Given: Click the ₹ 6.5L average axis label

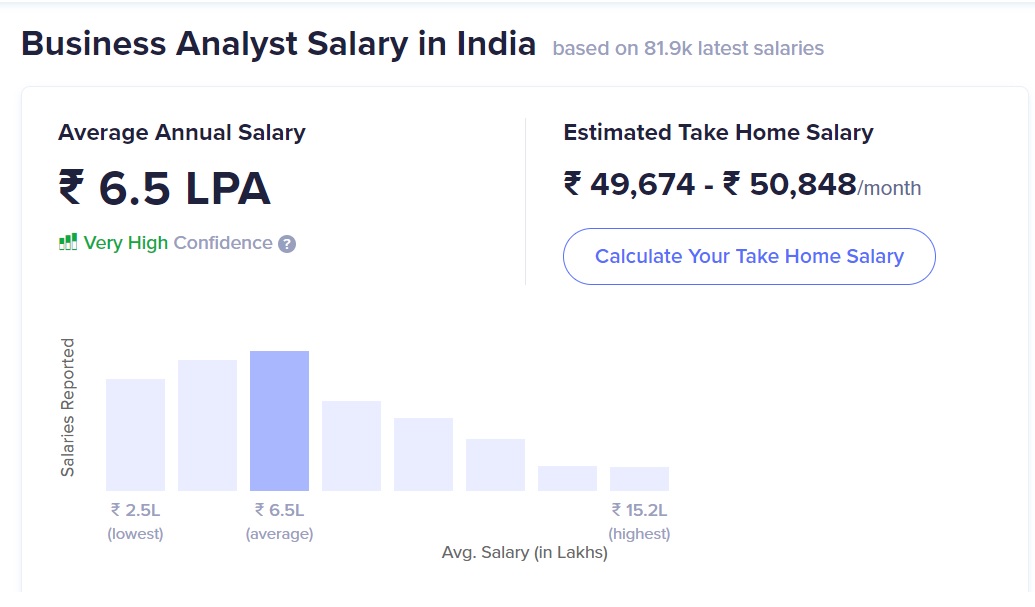Looking at the screenshot, I should 279,520.
